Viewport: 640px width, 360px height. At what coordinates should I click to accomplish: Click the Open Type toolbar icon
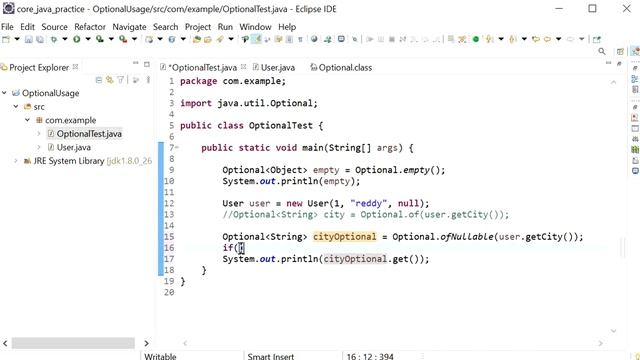[197, 39]
